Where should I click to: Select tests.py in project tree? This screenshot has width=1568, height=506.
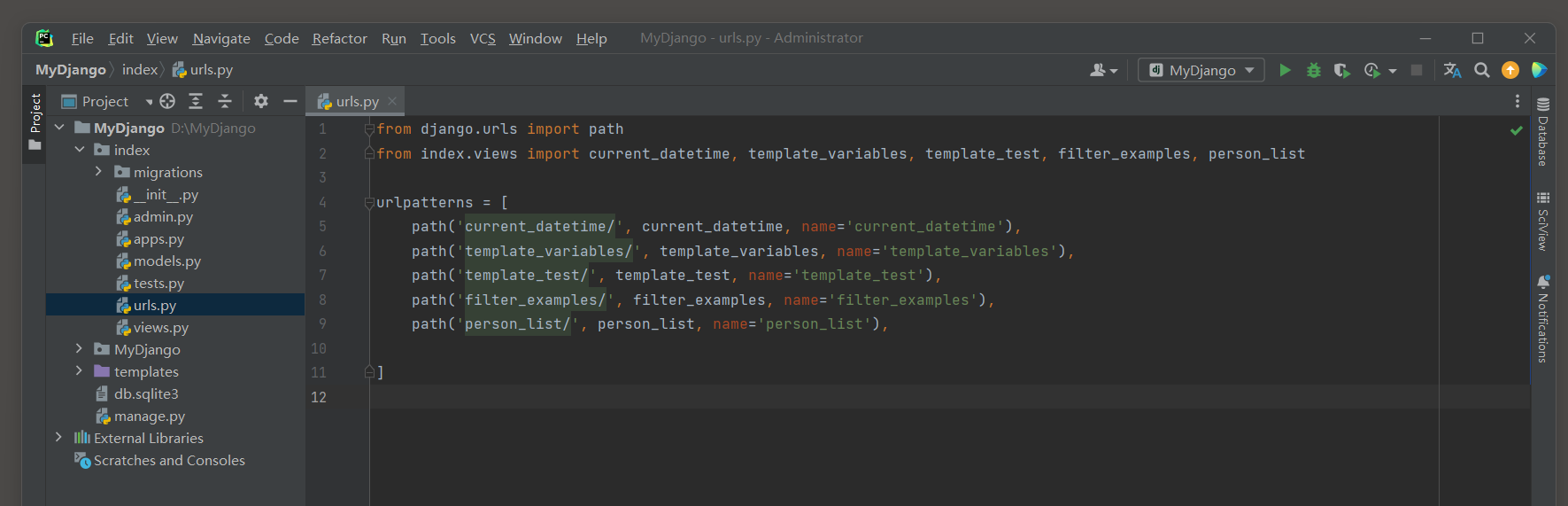(151, 283)
